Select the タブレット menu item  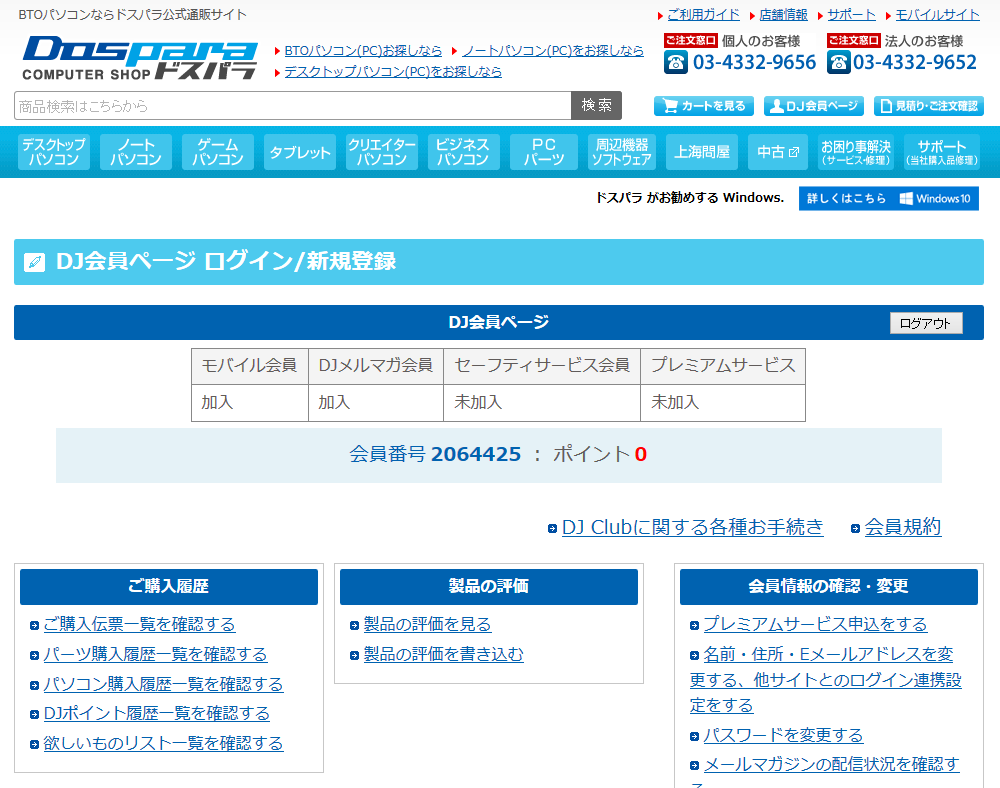(300, 152)
